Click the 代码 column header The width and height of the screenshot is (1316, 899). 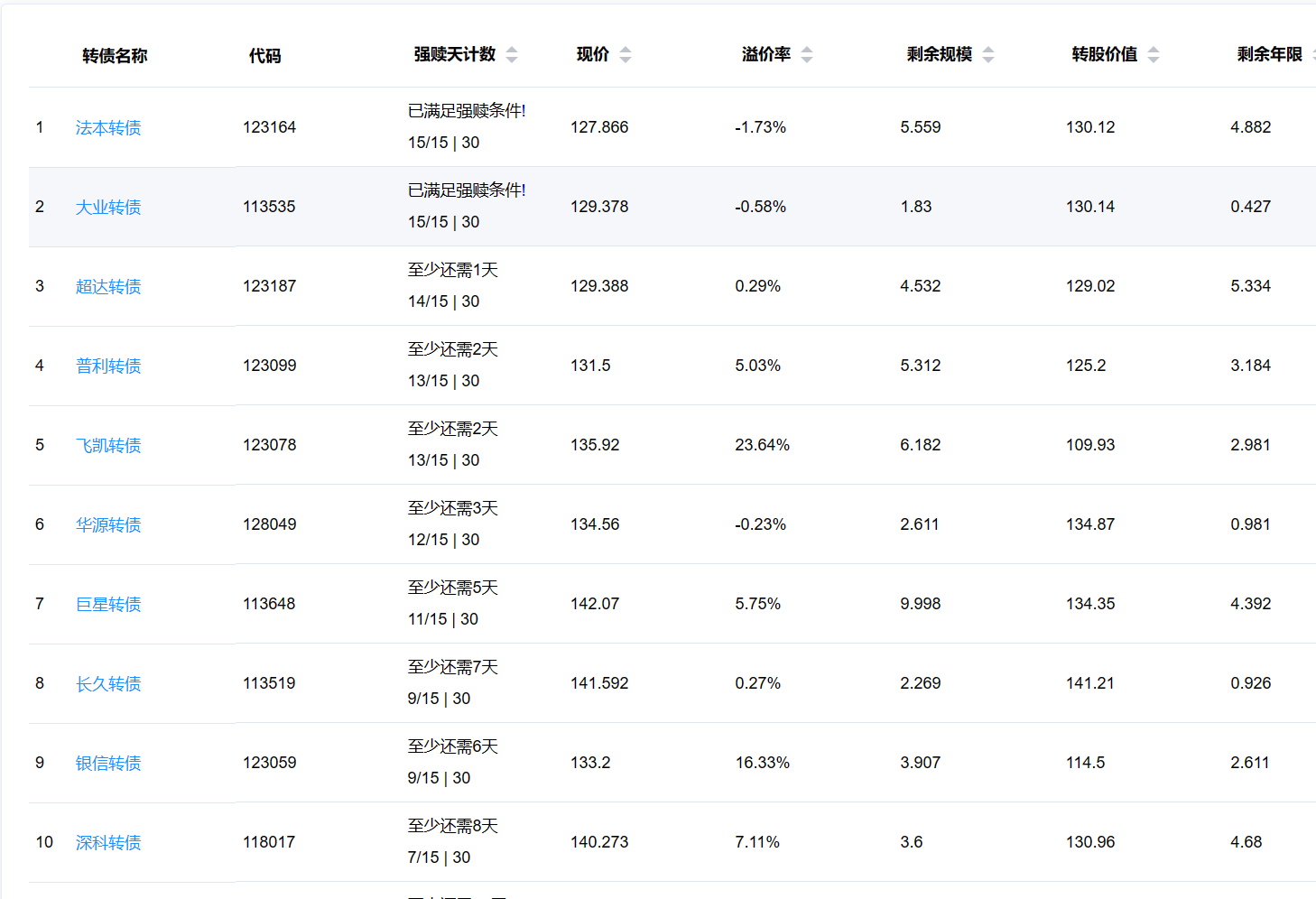point(264,56)
